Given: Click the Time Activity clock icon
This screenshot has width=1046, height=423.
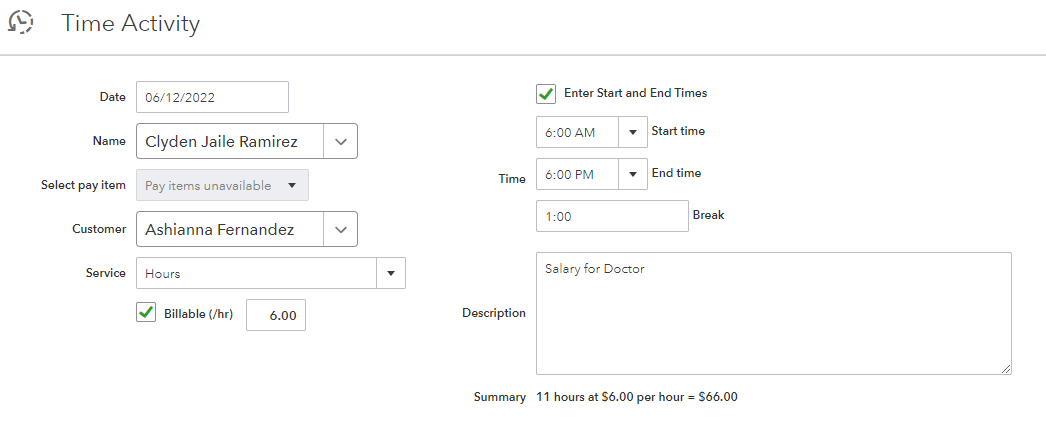Looking at the screenshot, I should pyautogui.click(x=21, y=22).
